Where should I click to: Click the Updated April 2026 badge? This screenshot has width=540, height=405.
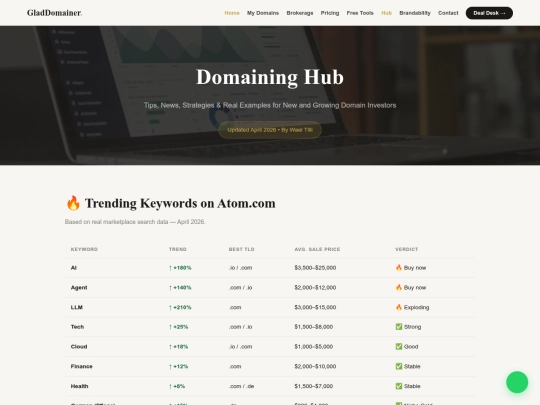[270, 130]
